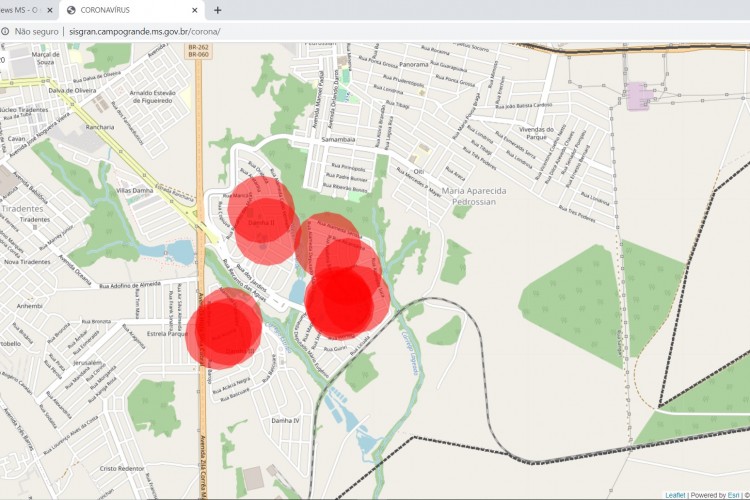Click the Sambambaia label on the map
750x500 pixels.
click(339, 141)
